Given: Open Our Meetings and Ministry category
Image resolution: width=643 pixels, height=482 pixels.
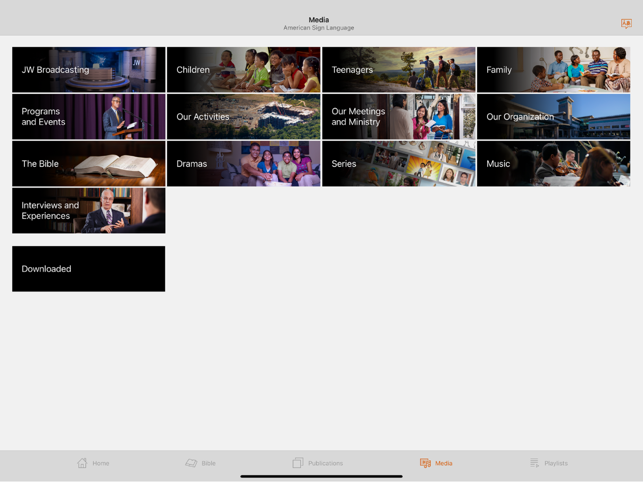Looking at the screenshot, I should 399,117.
